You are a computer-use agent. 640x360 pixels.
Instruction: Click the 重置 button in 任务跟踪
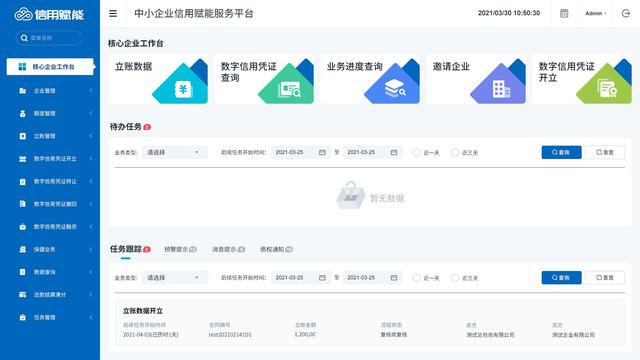click(605, 278)
